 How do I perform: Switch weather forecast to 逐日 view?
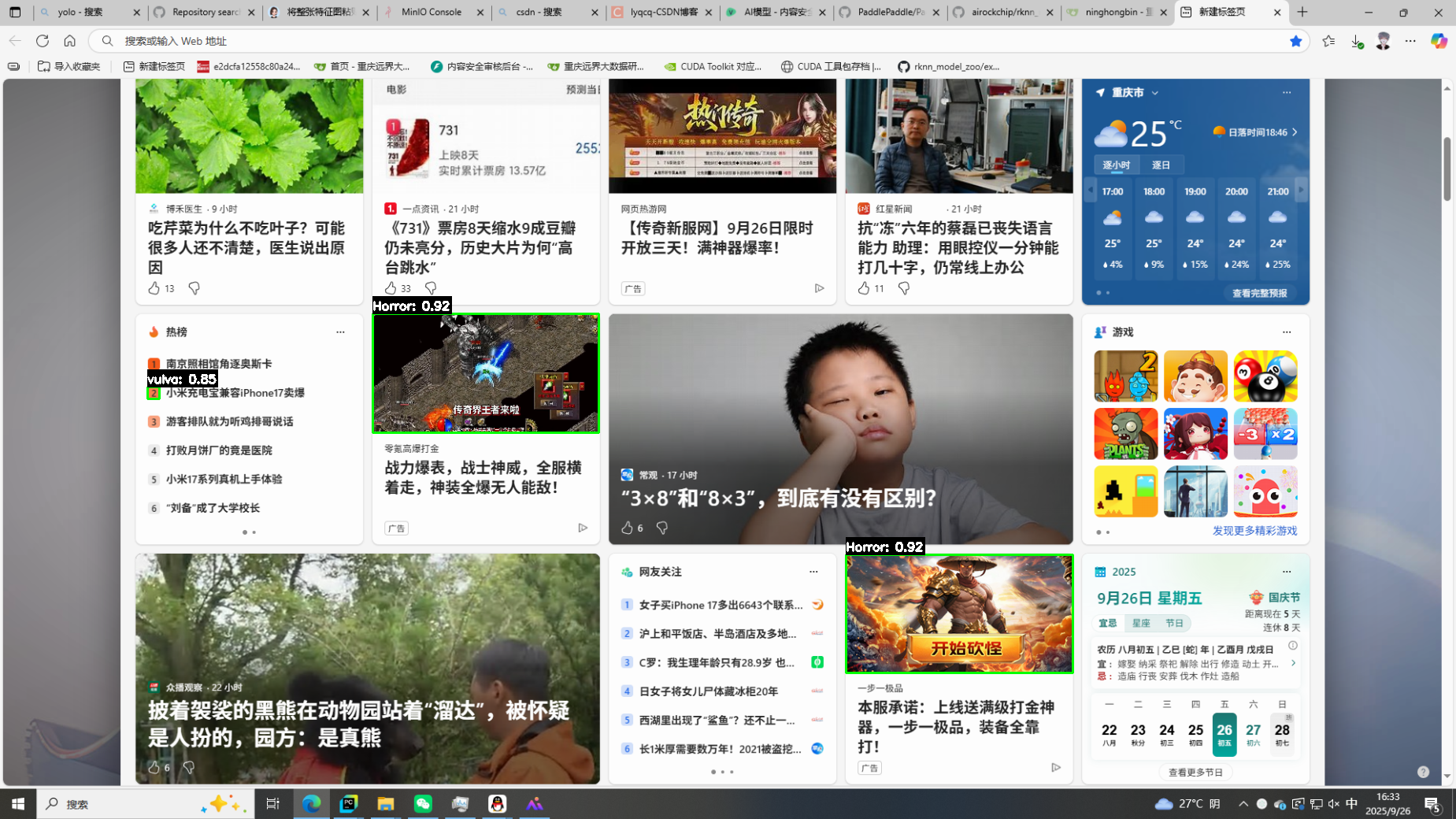point(1161,165)
